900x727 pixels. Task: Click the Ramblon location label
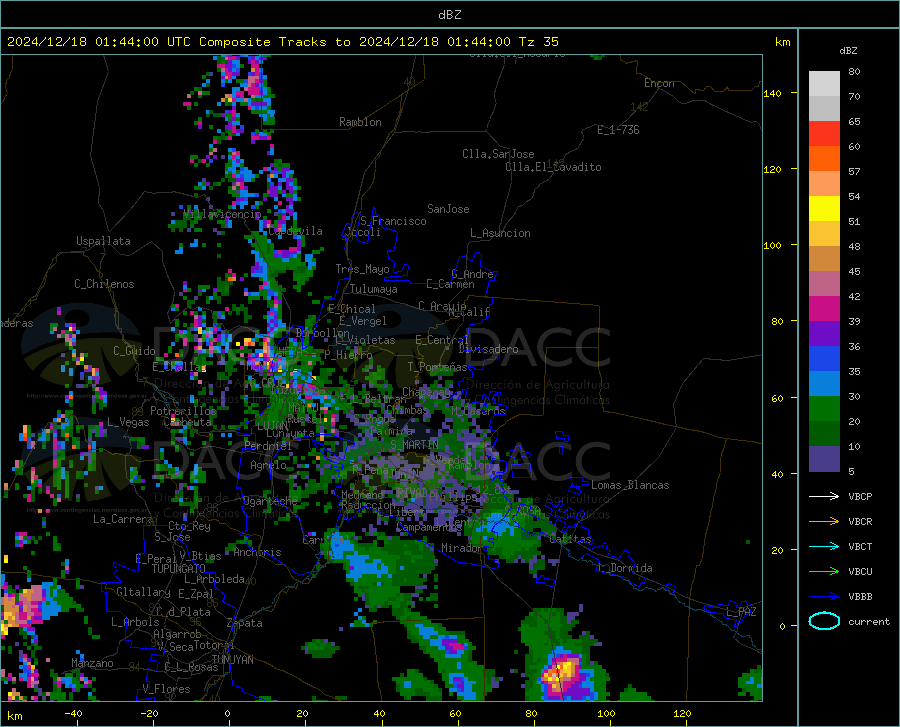(x=360, y=122)
